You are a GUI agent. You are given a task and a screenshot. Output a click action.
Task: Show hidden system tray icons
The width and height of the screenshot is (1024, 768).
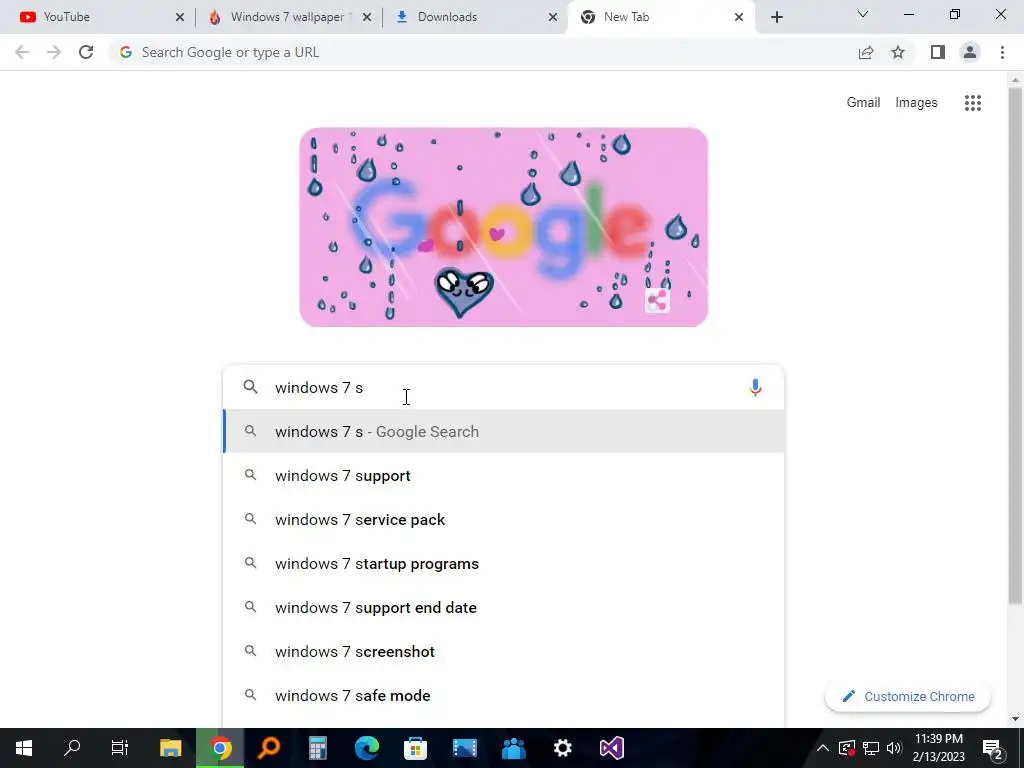pos(823,748)
